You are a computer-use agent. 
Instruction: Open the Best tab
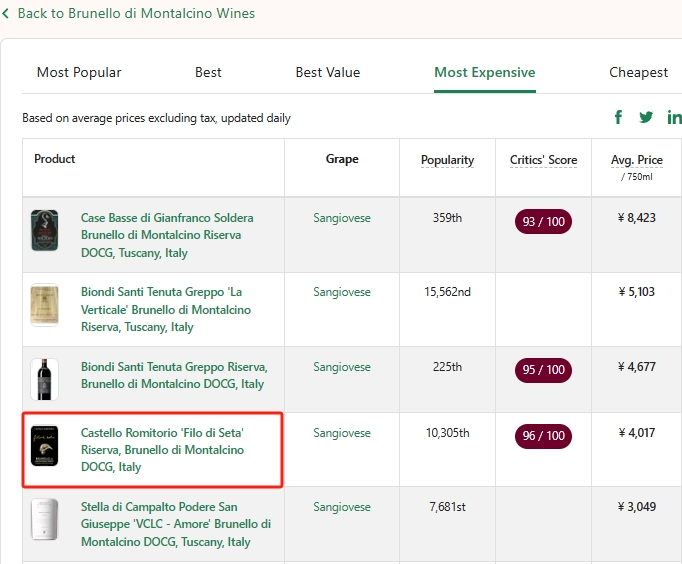coord(208,72)
